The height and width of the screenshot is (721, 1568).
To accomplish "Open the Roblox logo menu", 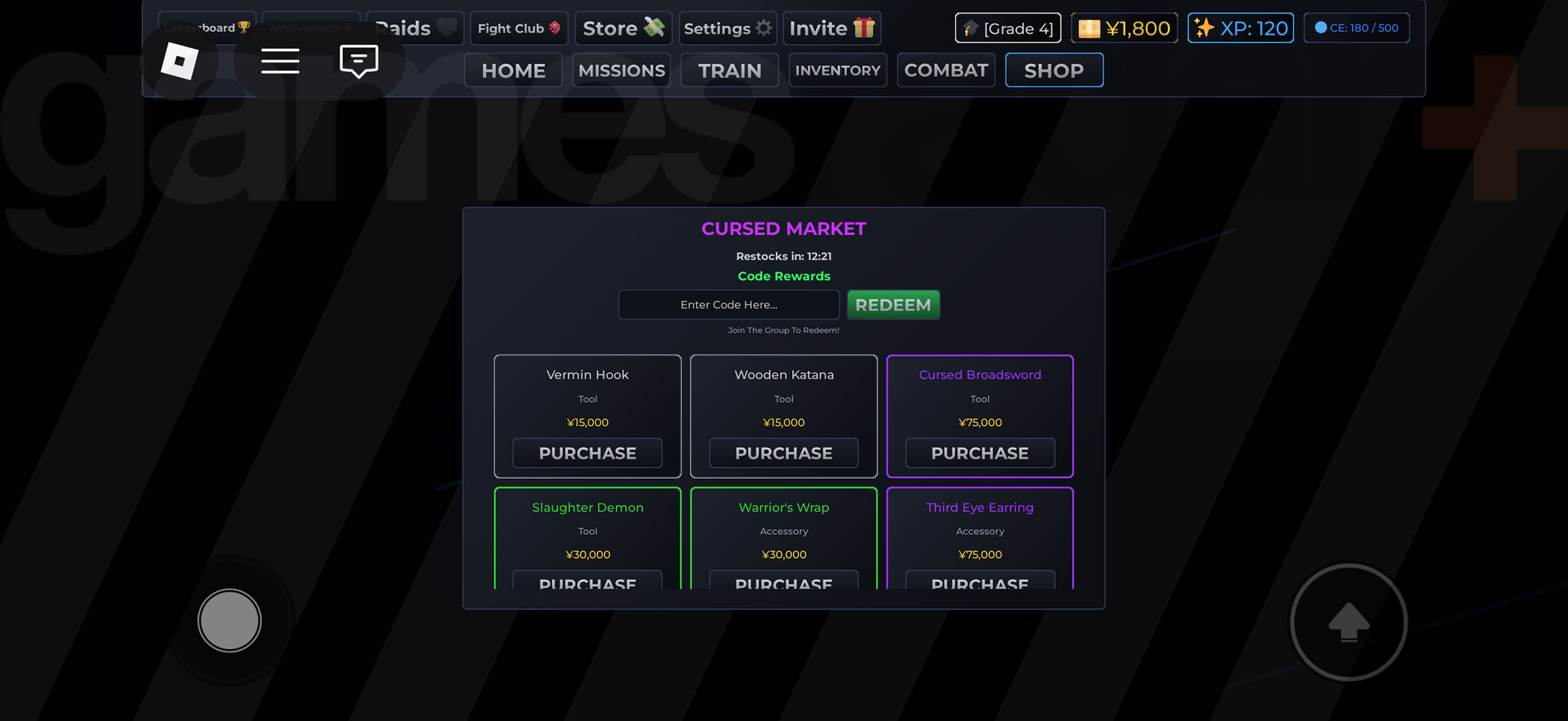I will (x=180, y=61).
